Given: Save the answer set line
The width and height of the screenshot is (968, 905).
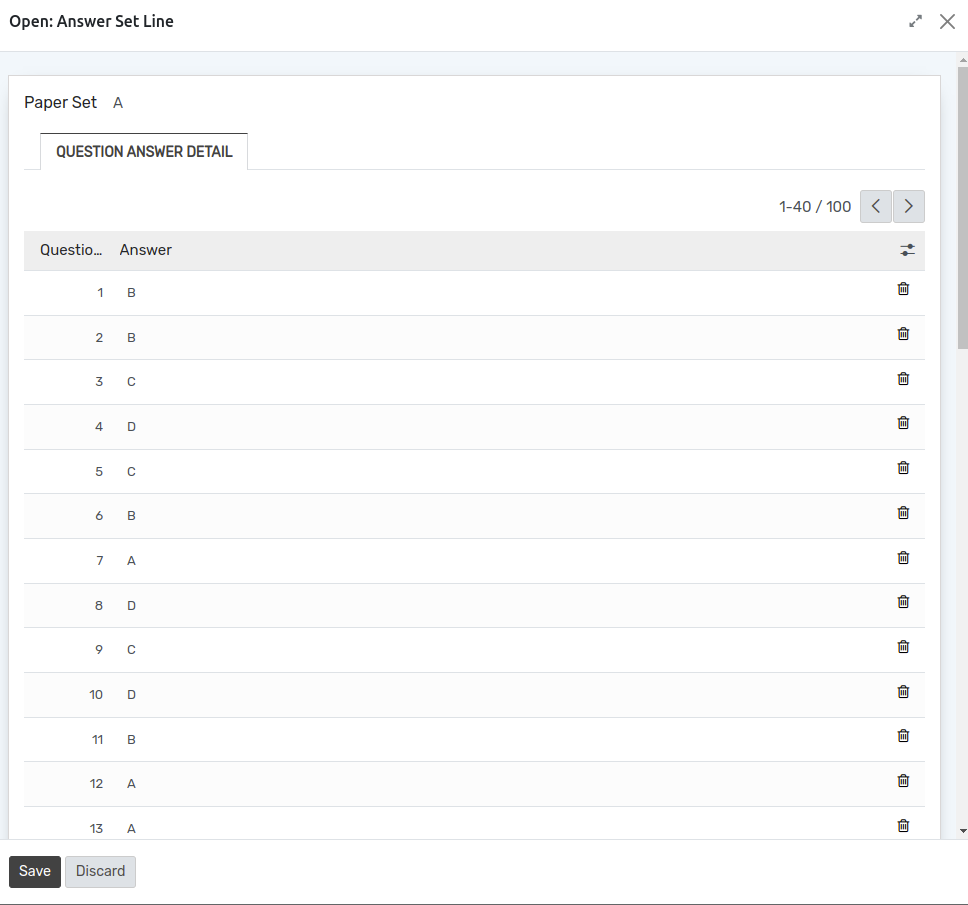Looking at the screenshot, I should click(35, 871).
